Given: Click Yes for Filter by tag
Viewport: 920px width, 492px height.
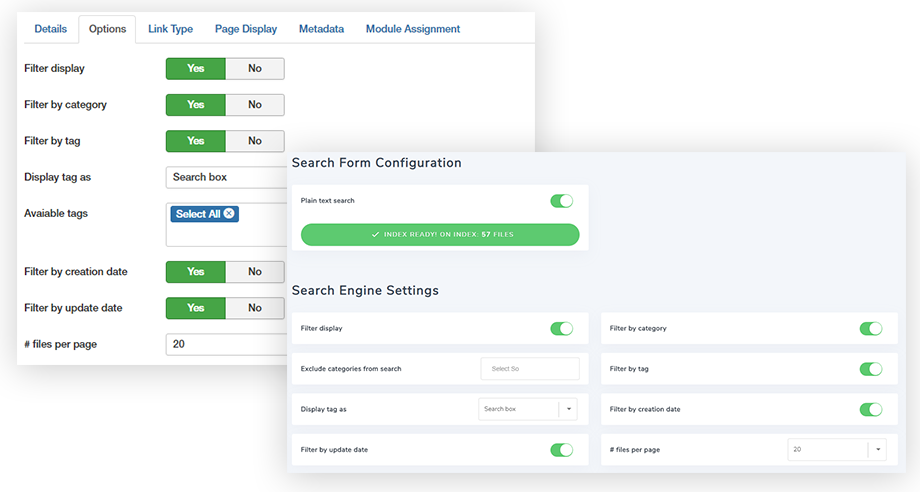Looking at the screenshot, I should (x=196, y=141).
